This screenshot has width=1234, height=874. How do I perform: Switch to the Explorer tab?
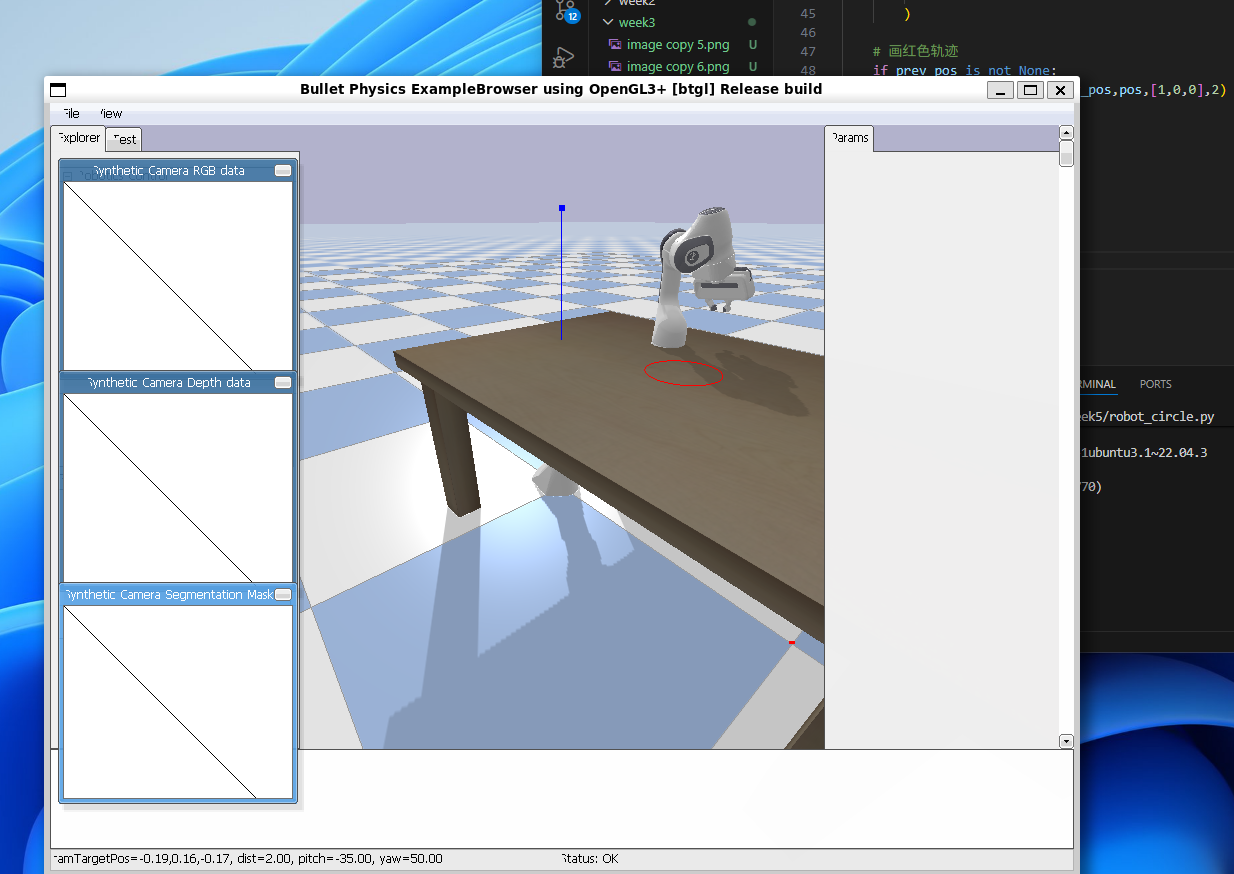(x=78, y=138)
